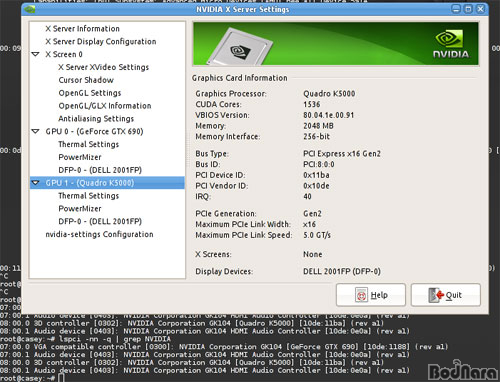Click the Help button lifebuoy icon

361,295
